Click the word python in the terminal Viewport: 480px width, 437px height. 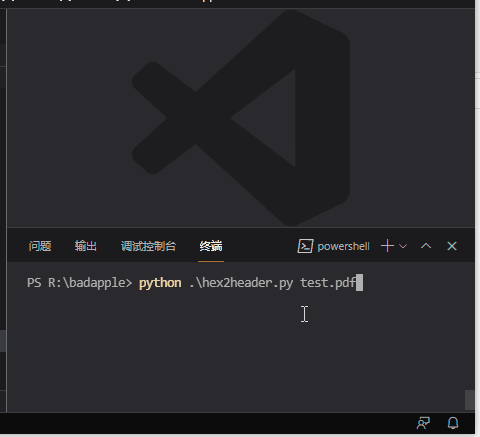point(160,283)
